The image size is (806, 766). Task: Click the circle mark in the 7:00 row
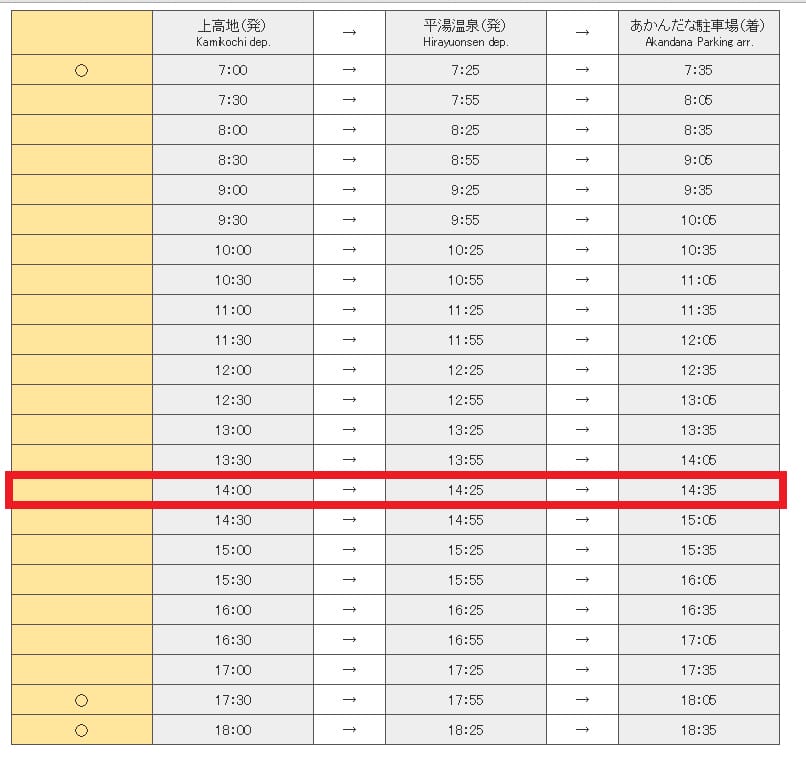tap(81, 70)
